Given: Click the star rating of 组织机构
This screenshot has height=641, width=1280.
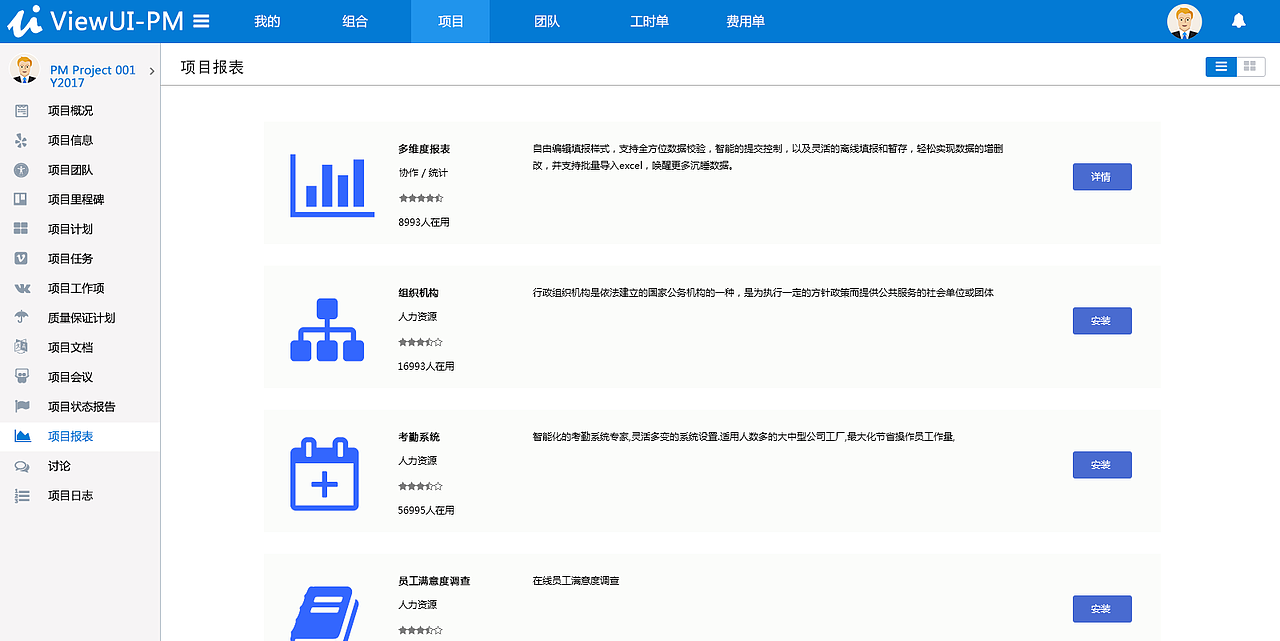Looking at the screenshot, I should tap(420, 342).
